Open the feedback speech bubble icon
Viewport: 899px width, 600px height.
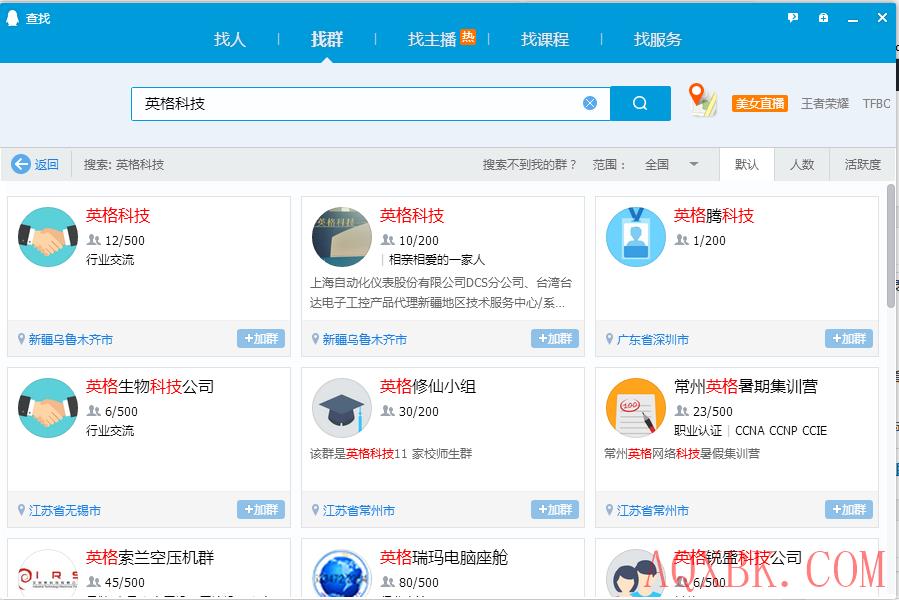tap(793, 18)
